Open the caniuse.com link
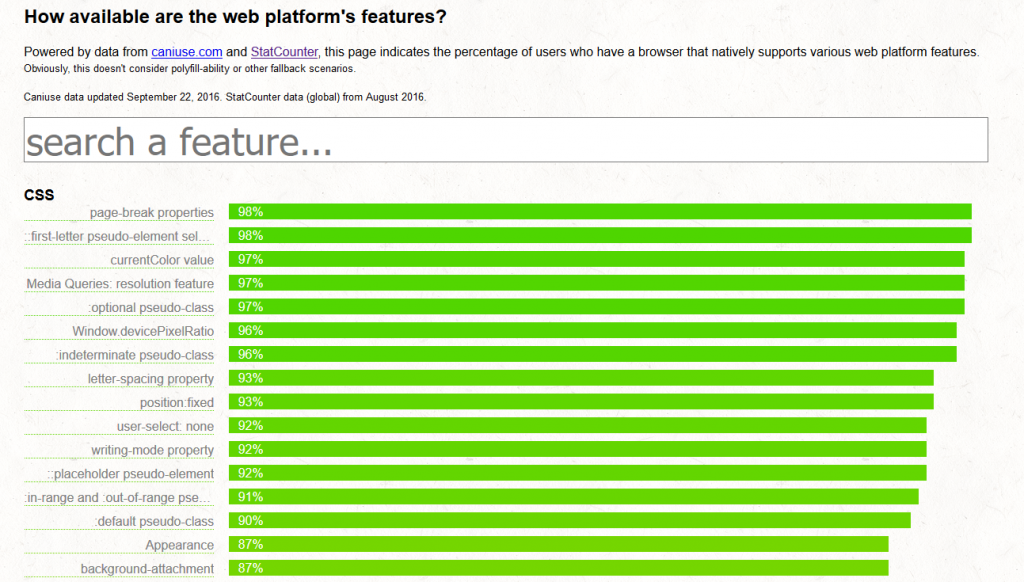 [x=185, y=52]
